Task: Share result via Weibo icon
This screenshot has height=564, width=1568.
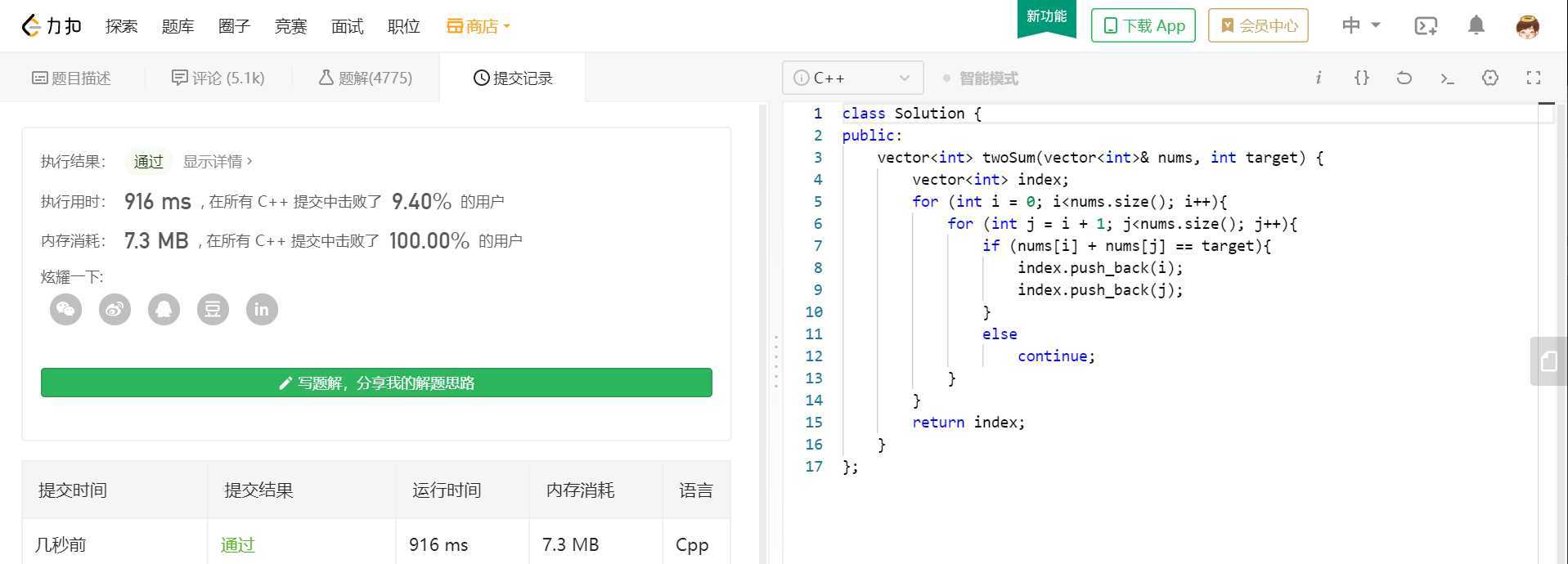Action: (115, 310)
